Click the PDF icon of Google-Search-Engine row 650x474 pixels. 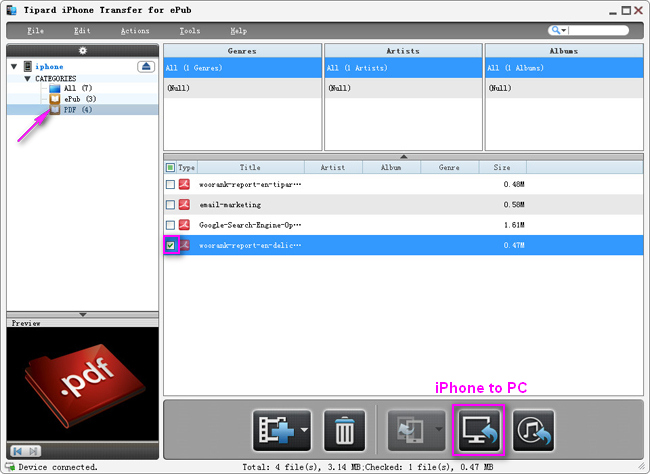point(184,225)
